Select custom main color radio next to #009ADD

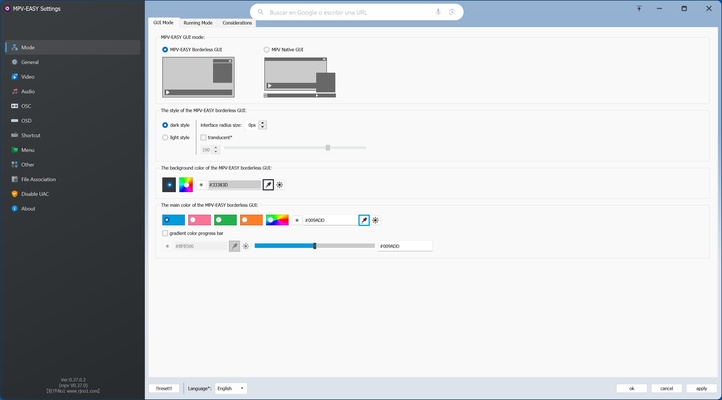(297, 220)
